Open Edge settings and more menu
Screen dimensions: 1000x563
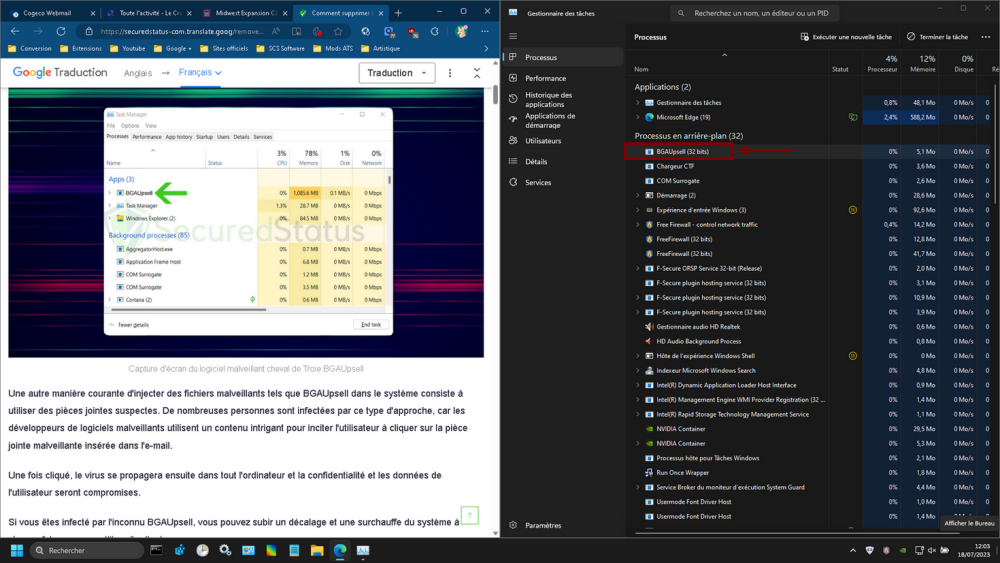(485, 31)
